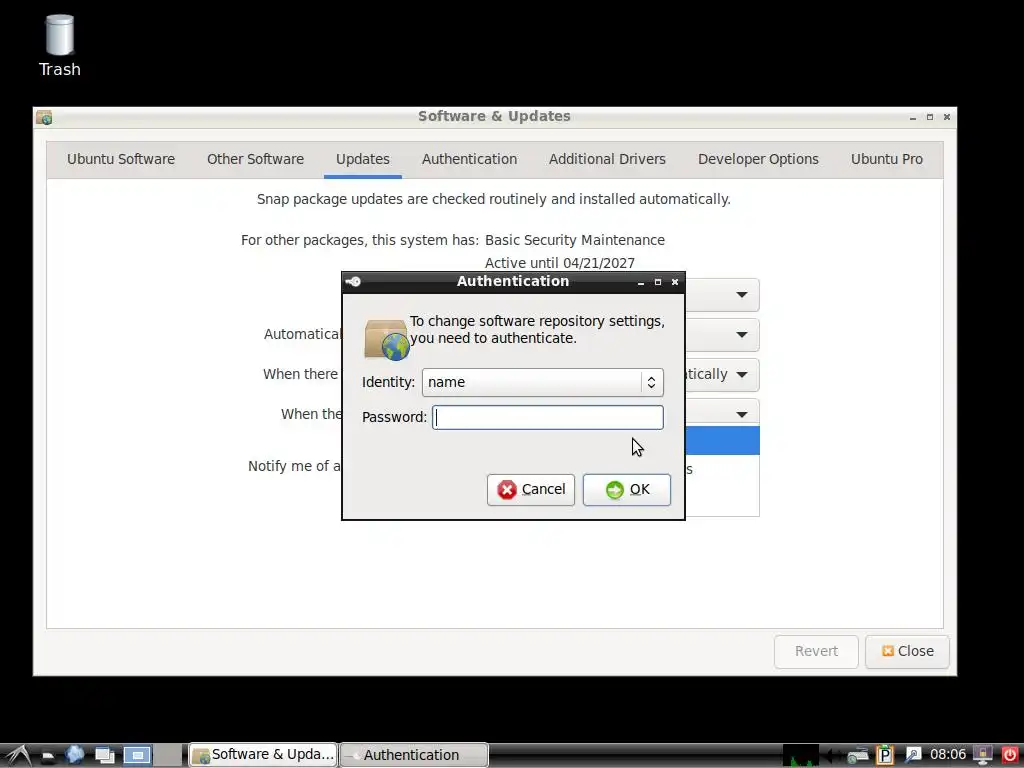This screenshot has width=1024, height=768.
Task: Open the Additional Drivers tab
Action: (607, 159)
